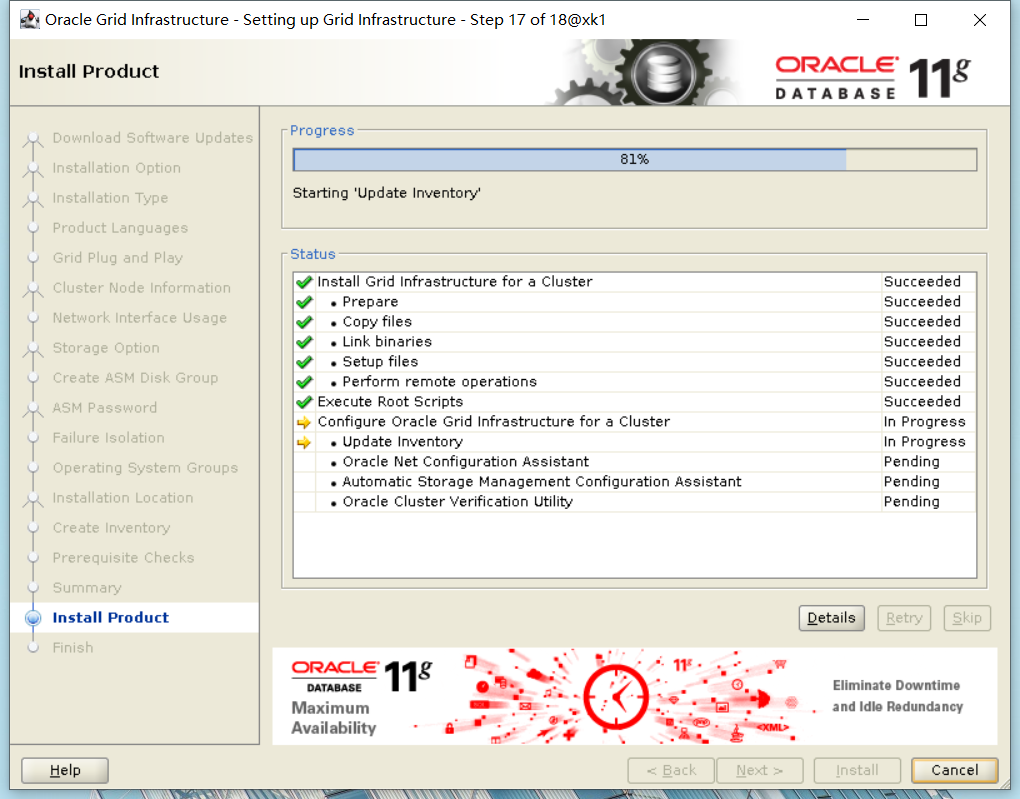
Task: Click 'Eliminate Downtime and Idle Redundancy' banner text
Action: [897, 696]
